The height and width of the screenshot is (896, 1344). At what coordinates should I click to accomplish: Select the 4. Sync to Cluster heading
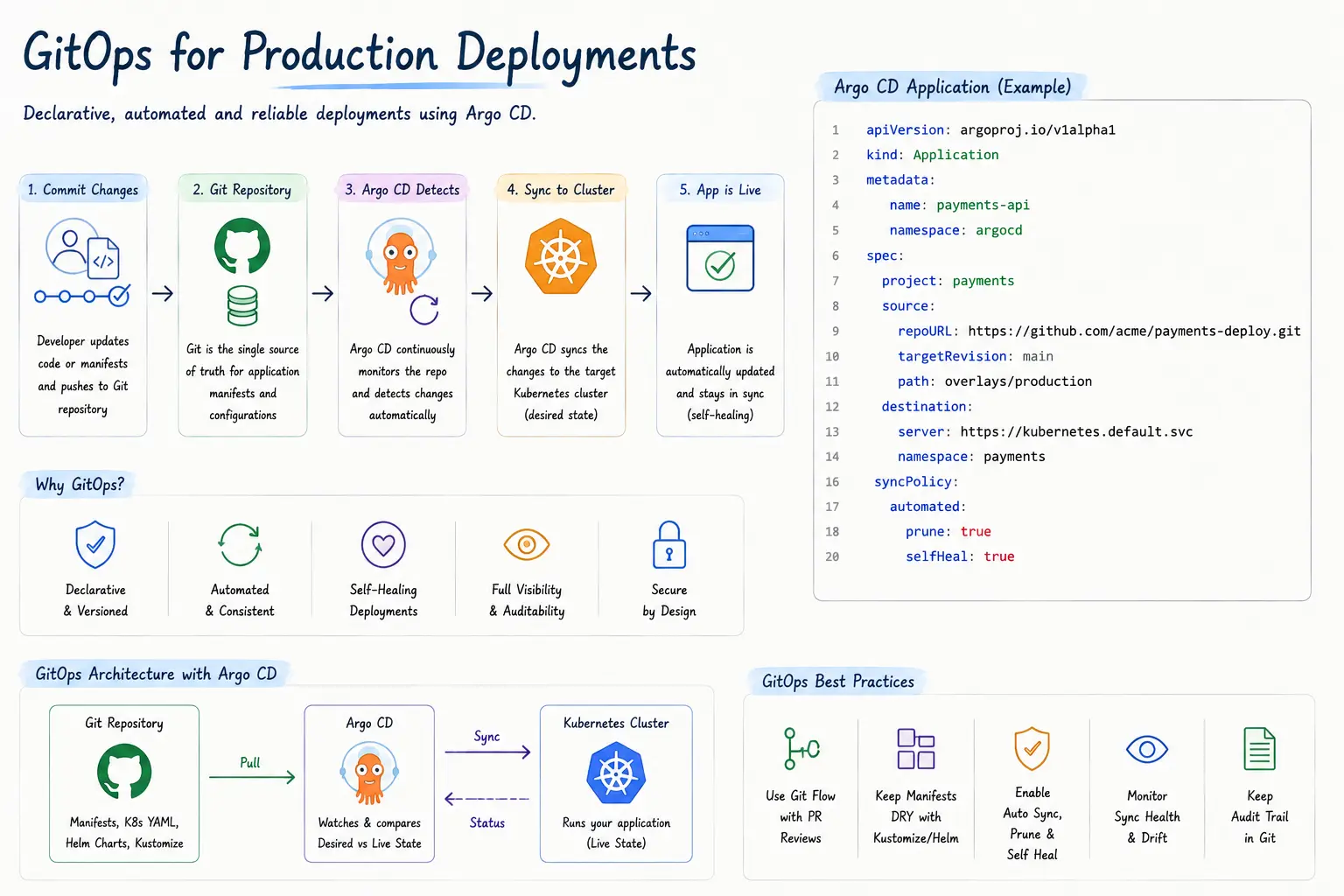coord(561,190)
